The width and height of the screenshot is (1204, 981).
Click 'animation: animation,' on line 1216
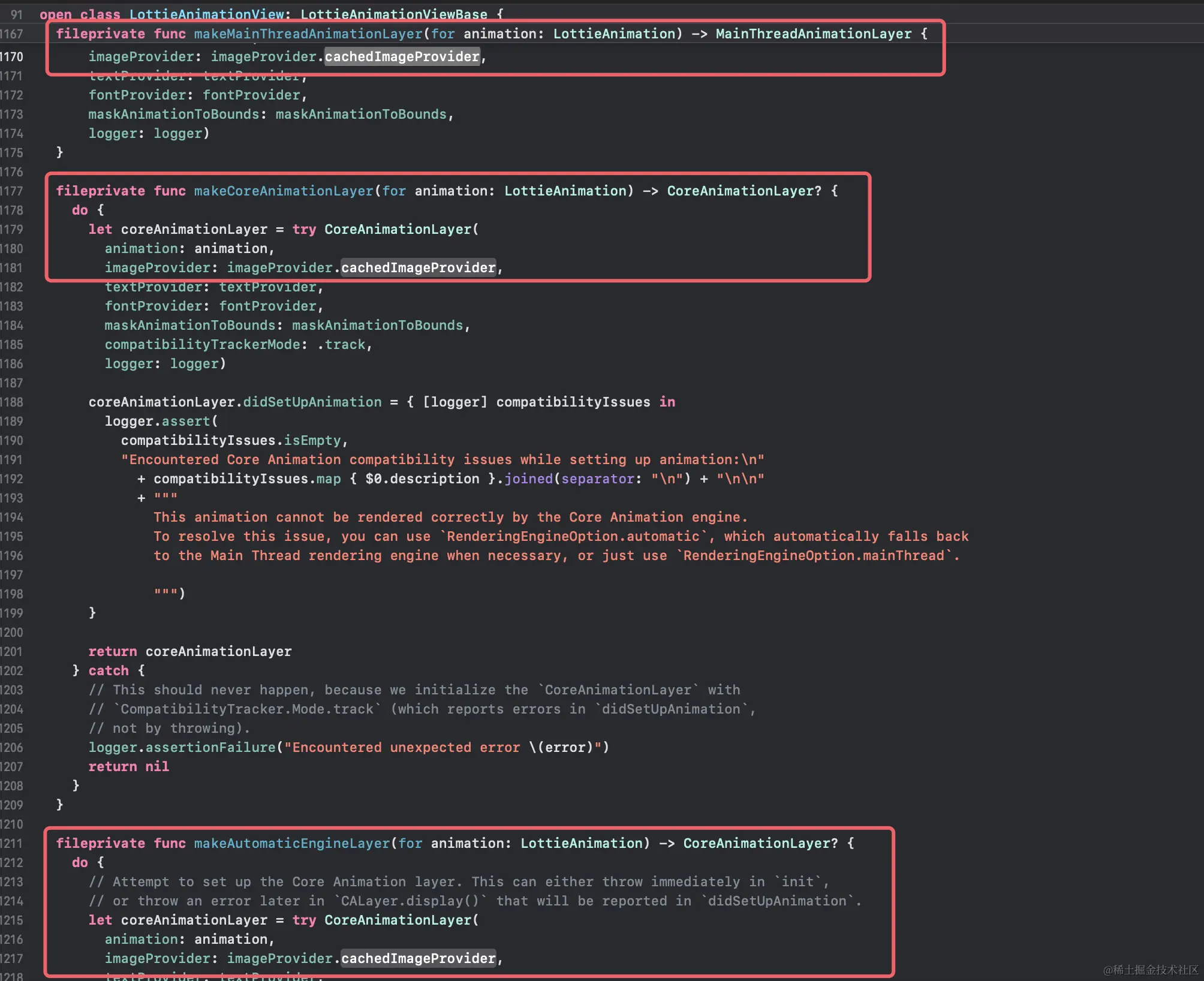click(189, 940)
